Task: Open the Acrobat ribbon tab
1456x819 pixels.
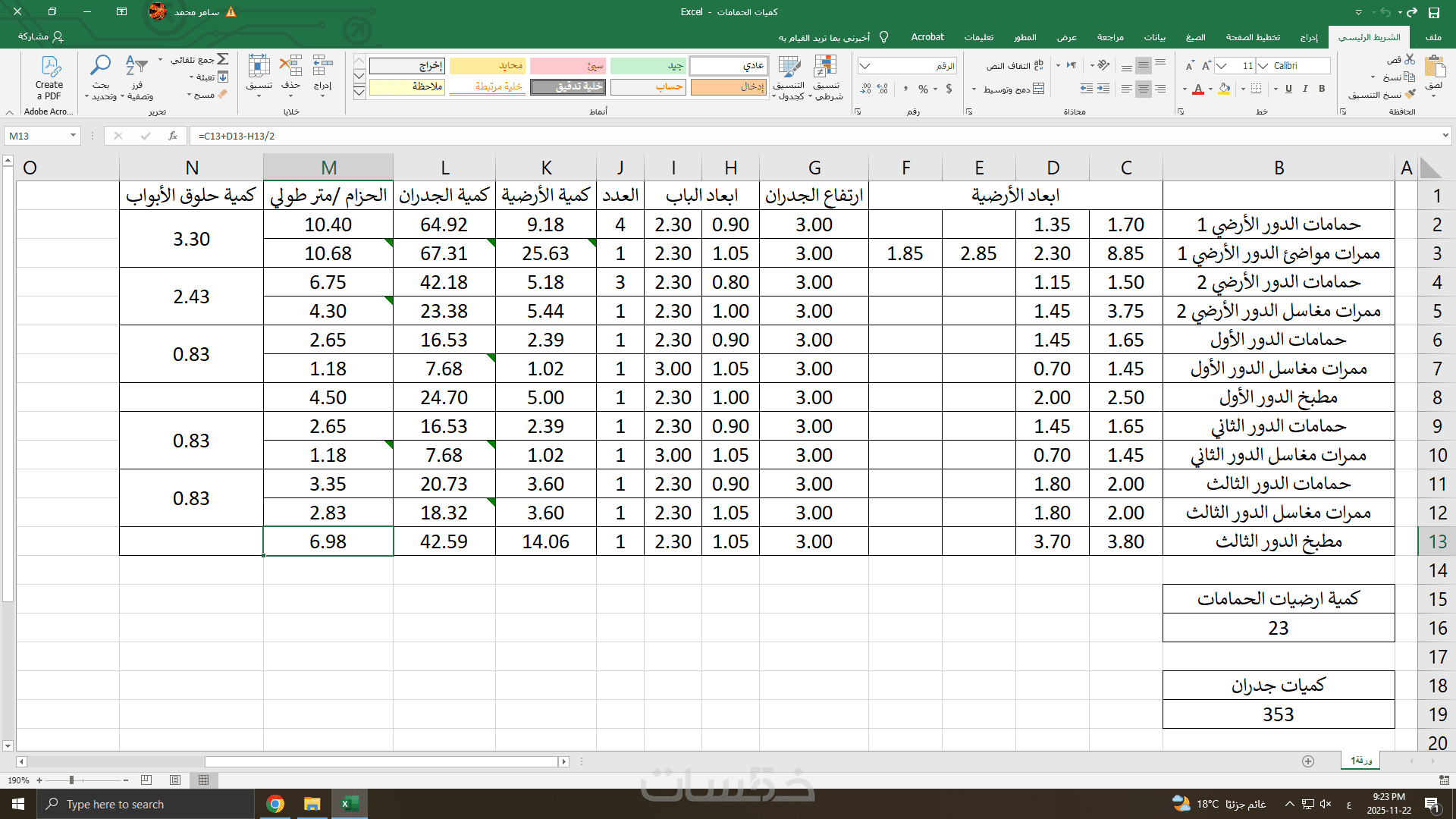Action: click(927, 36)
